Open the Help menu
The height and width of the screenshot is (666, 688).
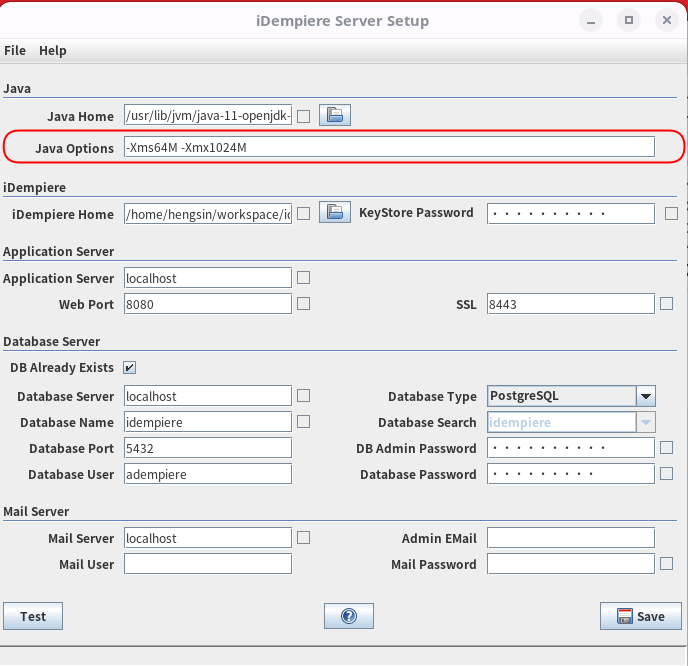(x=53, y=50)
